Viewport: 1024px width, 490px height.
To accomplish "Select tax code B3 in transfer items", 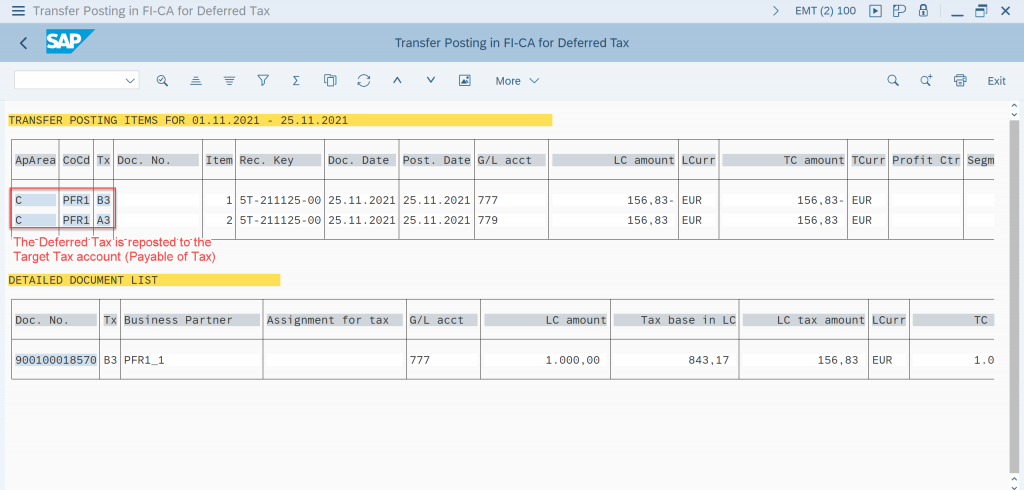I will [x=104, y=201].
